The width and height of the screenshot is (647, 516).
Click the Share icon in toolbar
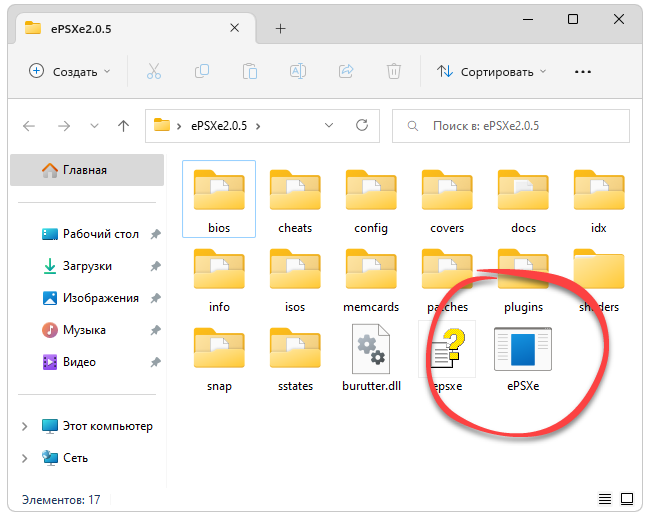coord(346,72)
